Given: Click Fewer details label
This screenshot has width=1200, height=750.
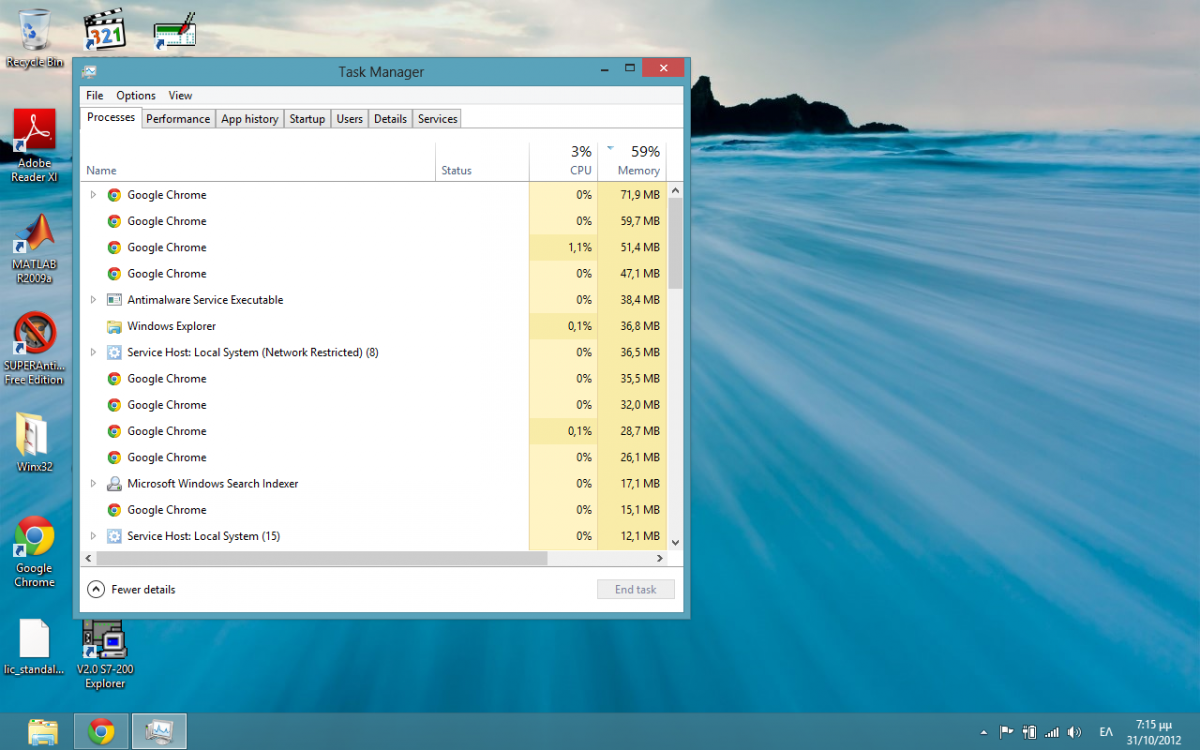Looking at the screenshot, I should (143, 590).
